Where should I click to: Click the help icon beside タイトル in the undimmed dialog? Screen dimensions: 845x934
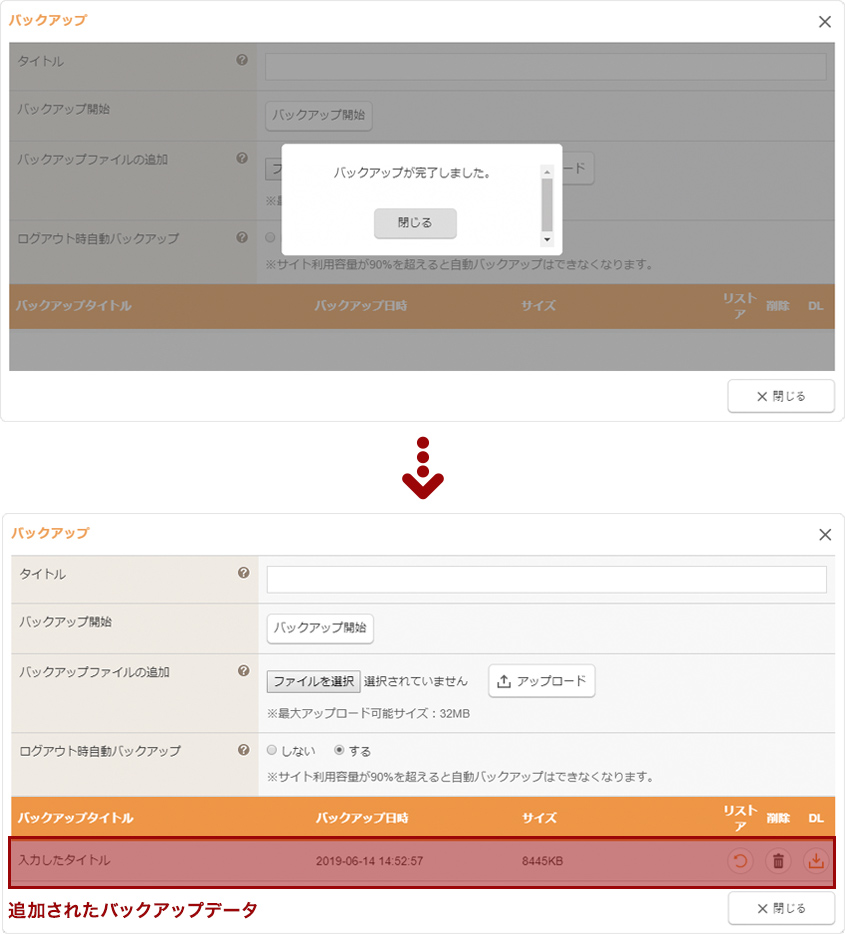click(243, 573)
